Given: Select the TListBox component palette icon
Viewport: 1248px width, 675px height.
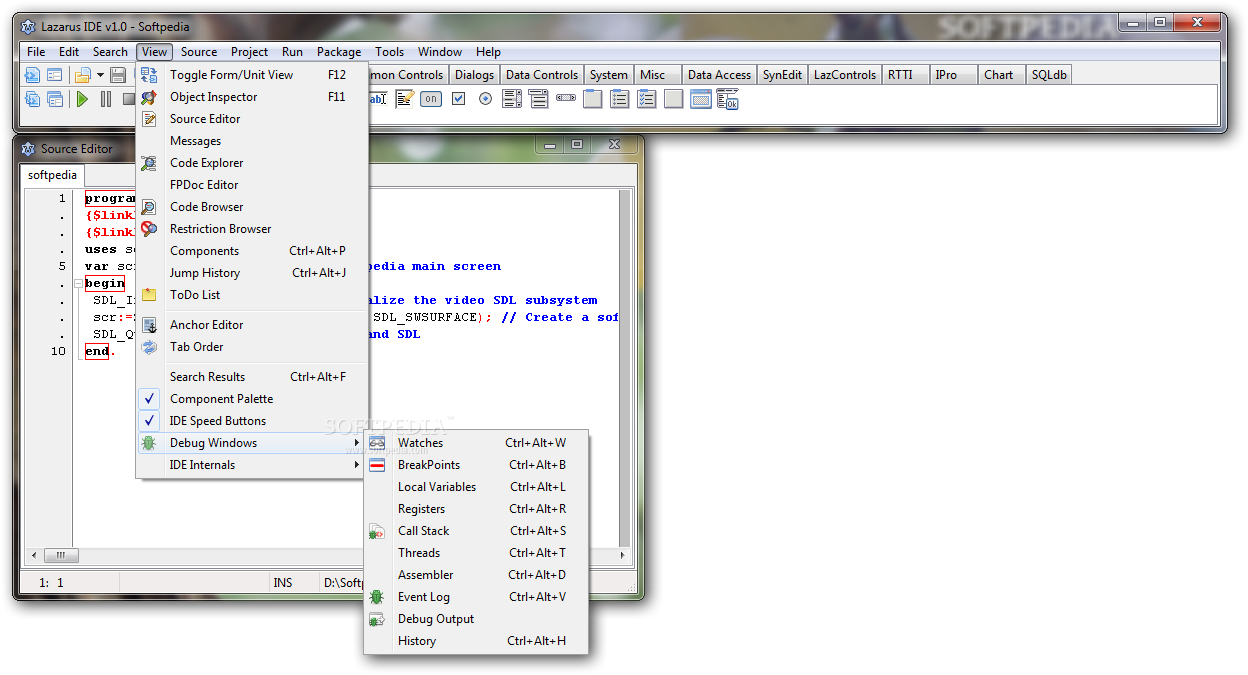Looking at the screenshot, I should coord(512,99).
